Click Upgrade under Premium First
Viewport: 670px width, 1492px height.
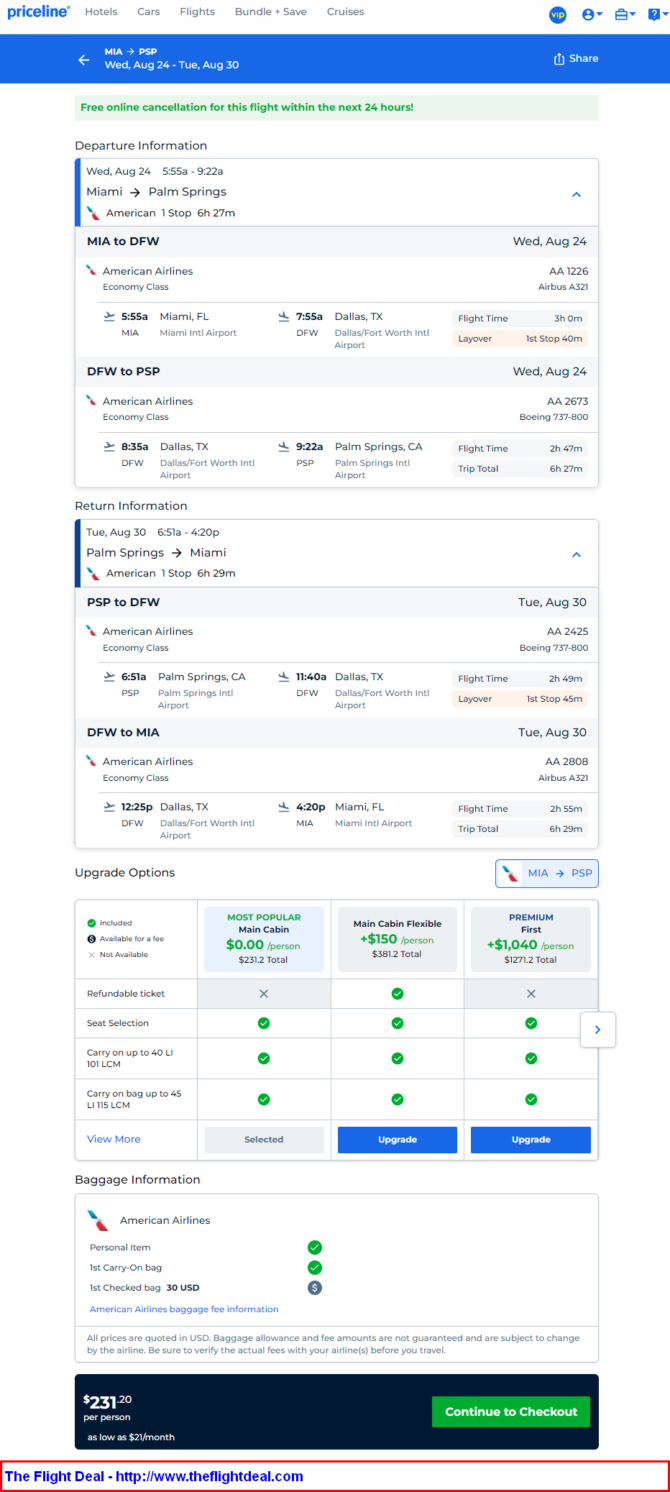click(x=531, y=1140)
